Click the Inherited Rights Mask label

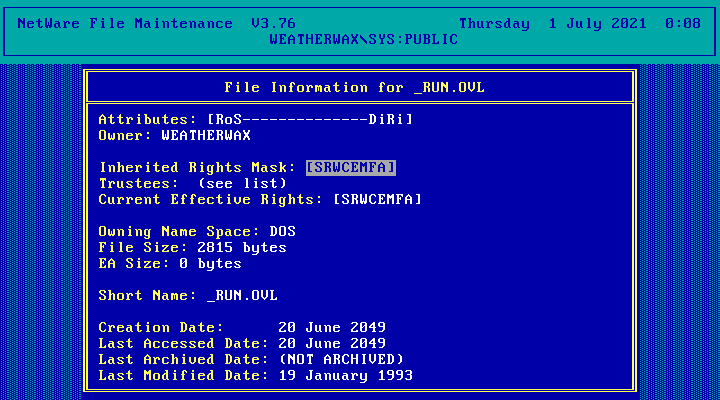pos(197,167)
